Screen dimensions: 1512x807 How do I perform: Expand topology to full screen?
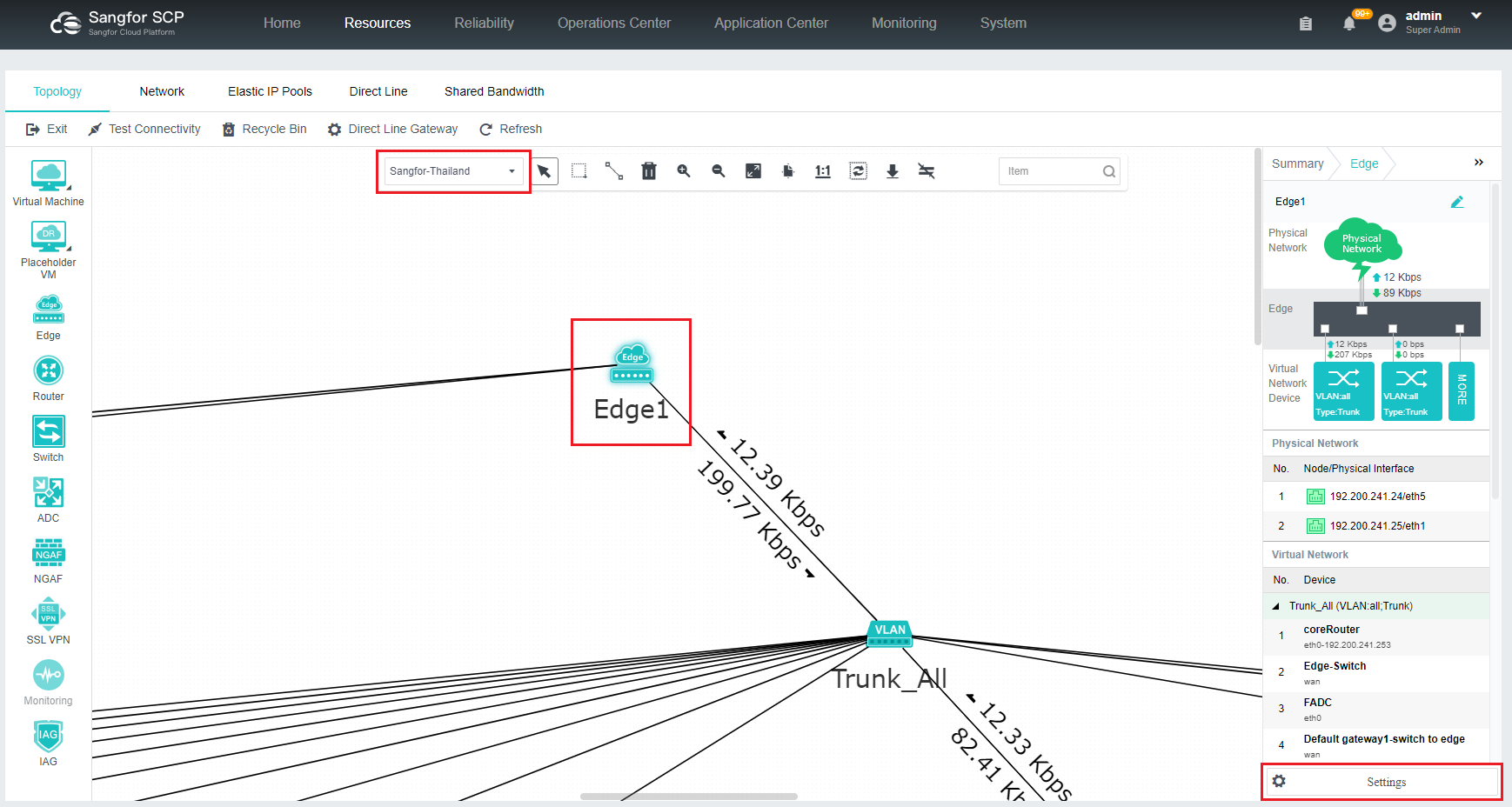pyautogui.click(x=753, y=171)
